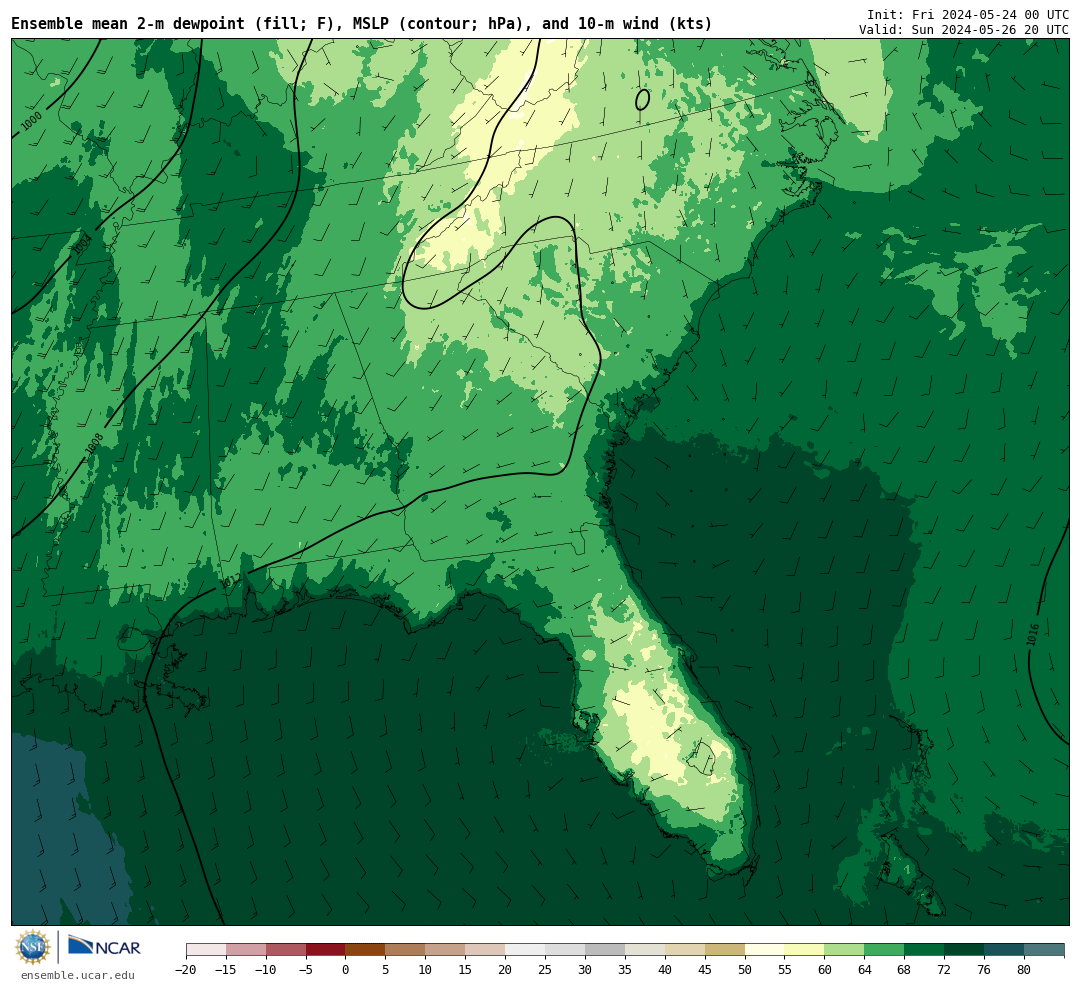This screenshot has height=988, width=1080.
Task: Click the -20 colorbar tick label
Action: pyautogui.click(x=186, y=970)
